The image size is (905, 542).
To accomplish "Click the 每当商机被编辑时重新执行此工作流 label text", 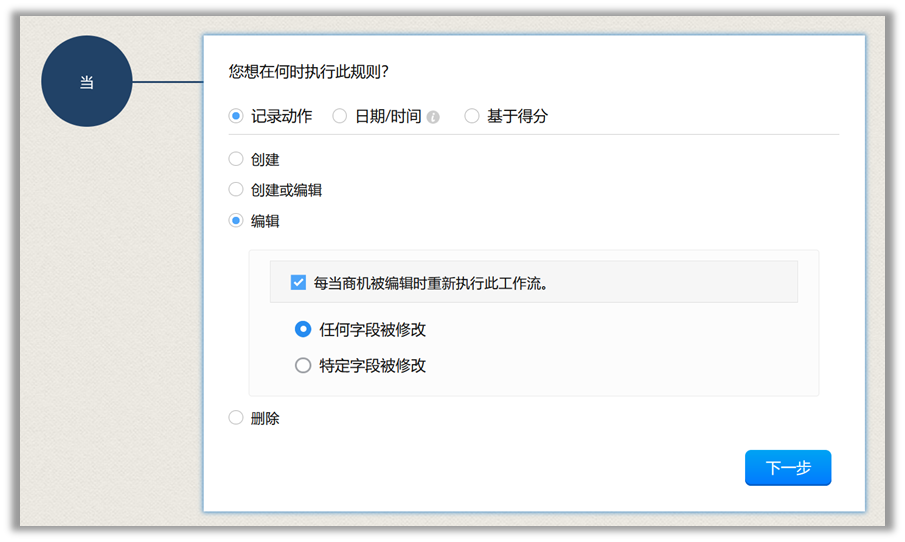I will [x=431, y=283].
